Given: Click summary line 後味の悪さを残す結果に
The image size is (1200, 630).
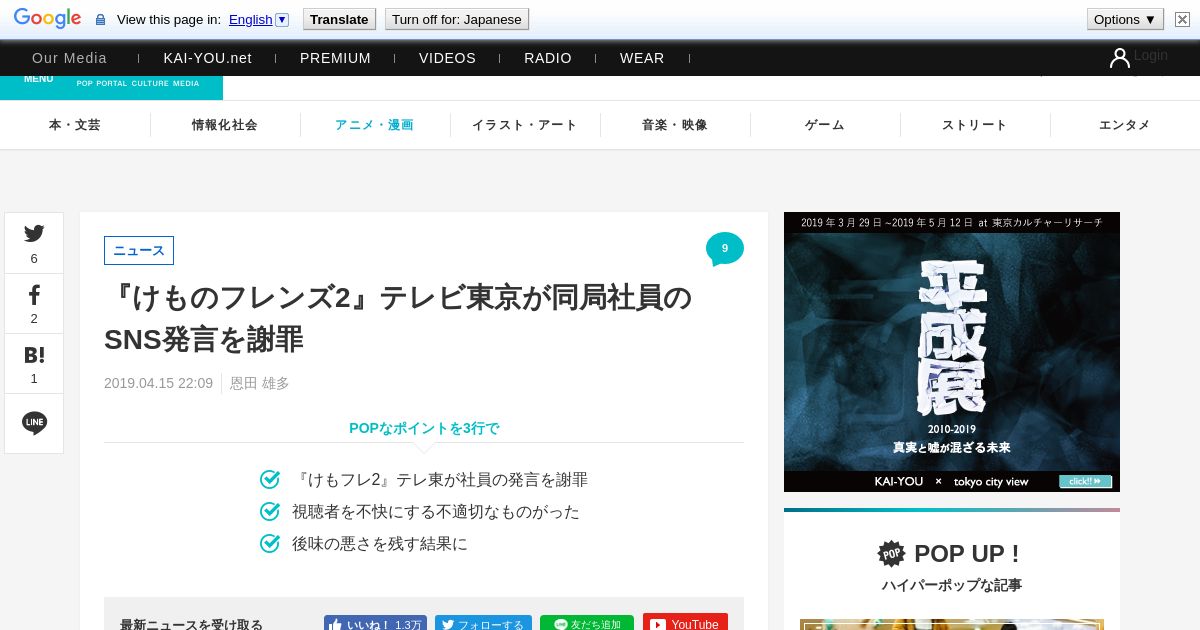Looking at the screenshot, I should tap(380, 544).
